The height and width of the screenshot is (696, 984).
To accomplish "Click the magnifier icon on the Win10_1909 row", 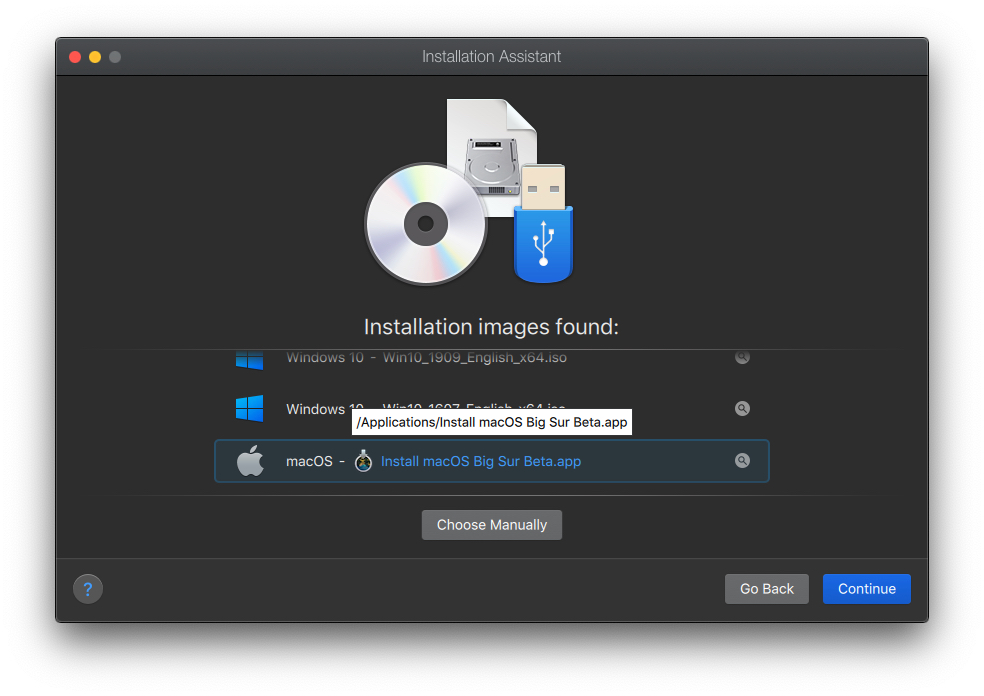I will [x=742, y=357].
